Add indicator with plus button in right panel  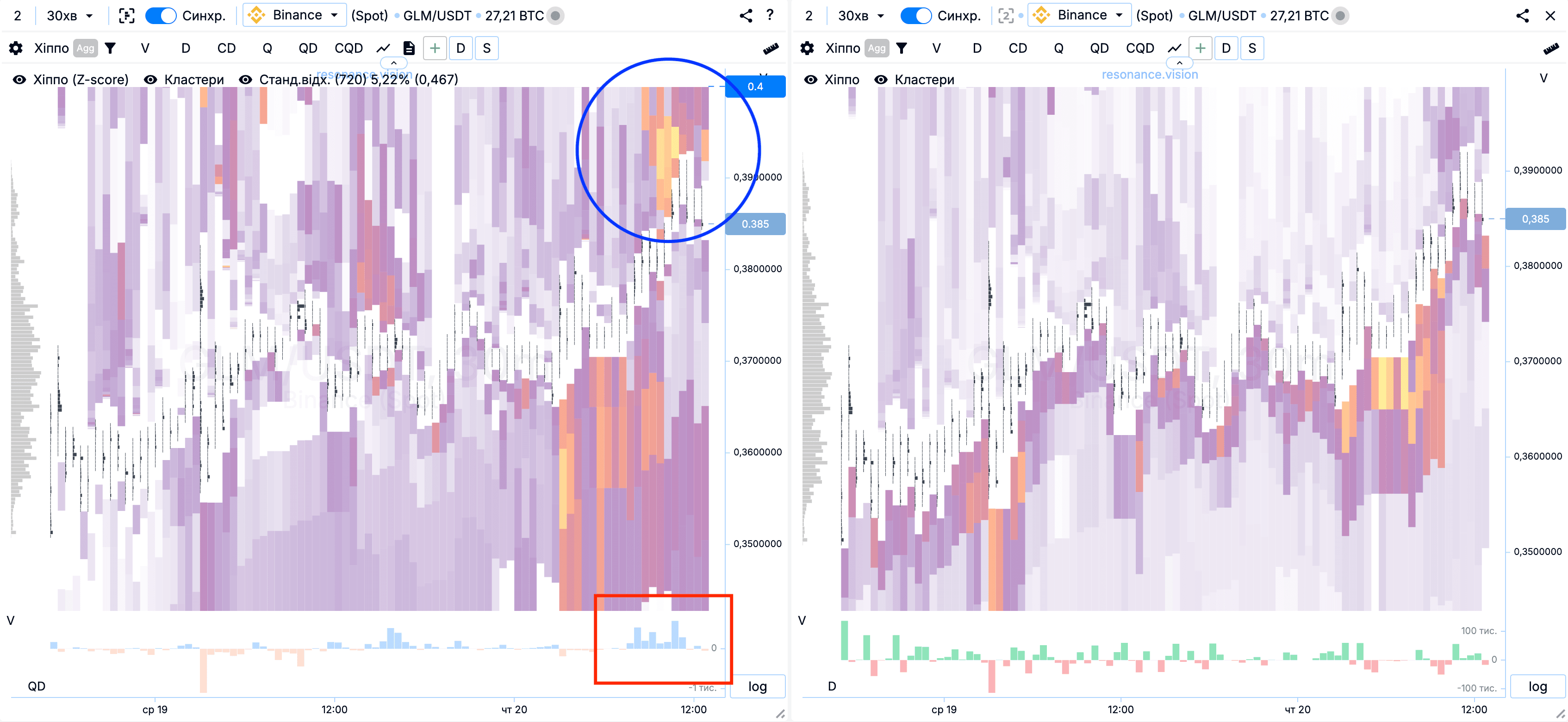[x=1201, y=48]
